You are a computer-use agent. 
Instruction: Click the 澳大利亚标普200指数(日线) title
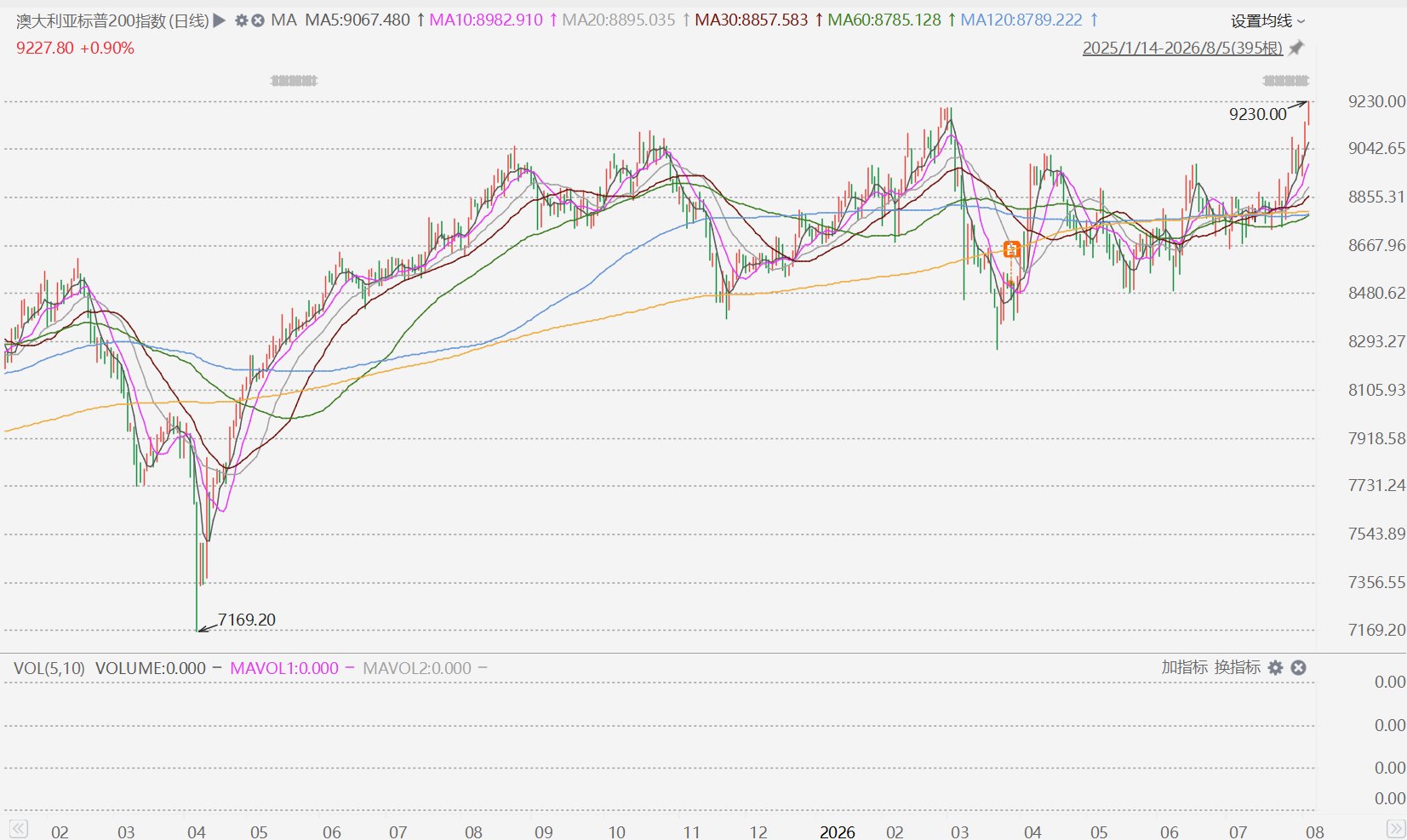(x=112, y=20)
